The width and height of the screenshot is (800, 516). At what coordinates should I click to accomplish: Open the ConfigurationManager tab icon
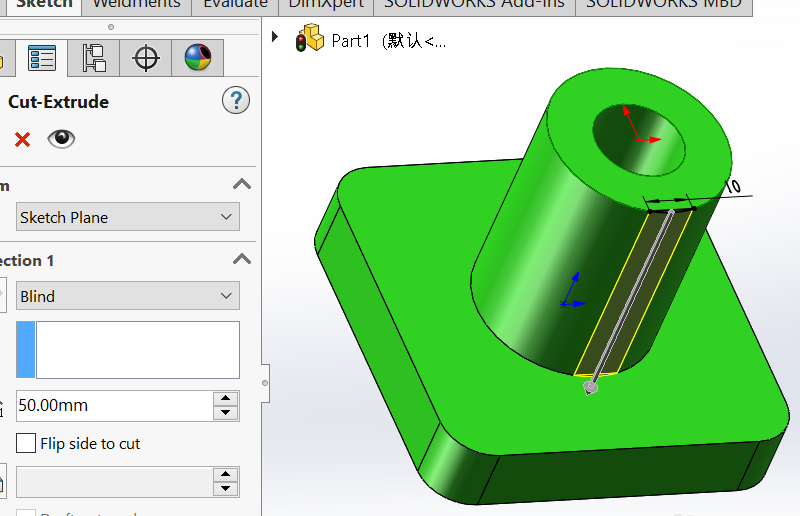tap(94, 58)
